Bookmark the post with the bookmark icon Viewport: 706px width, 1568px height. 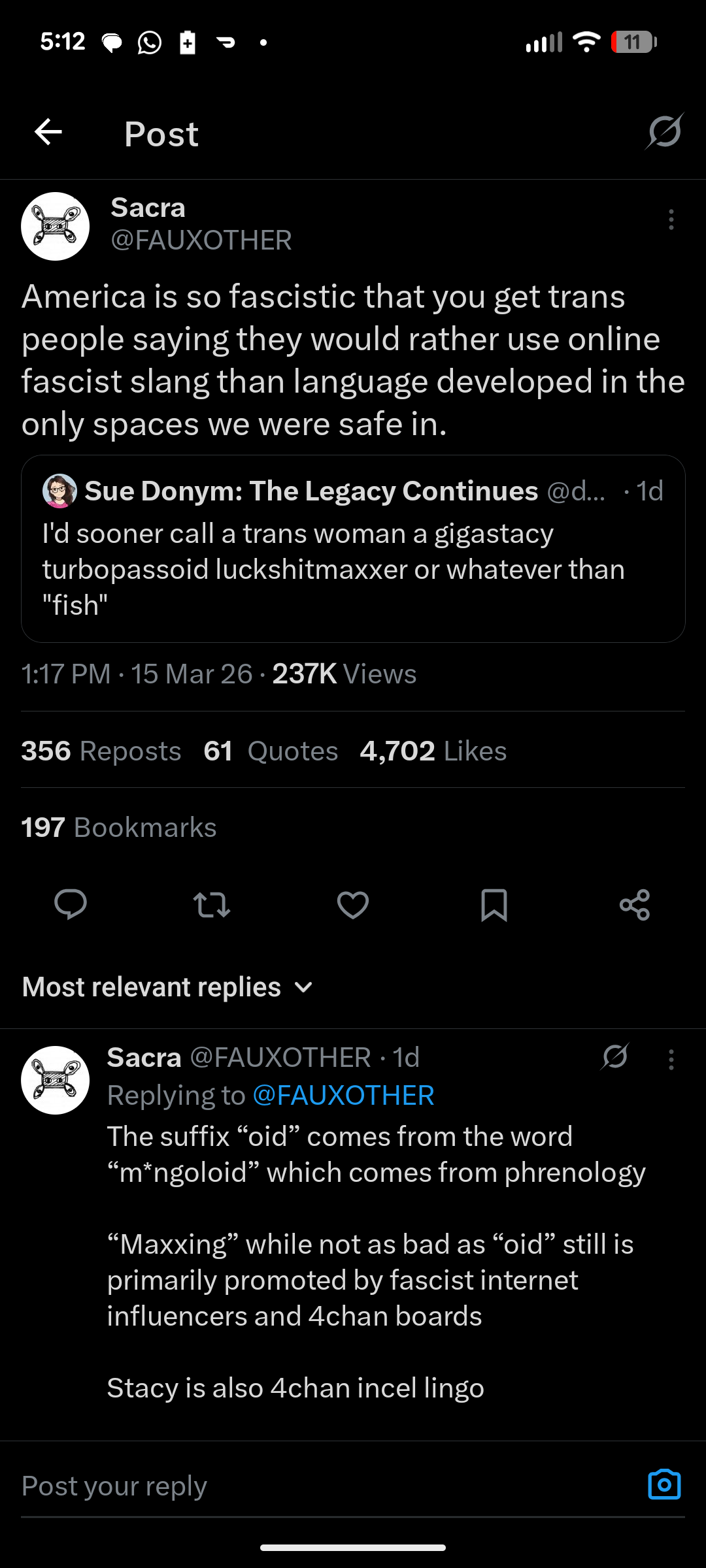click(494, 905)
